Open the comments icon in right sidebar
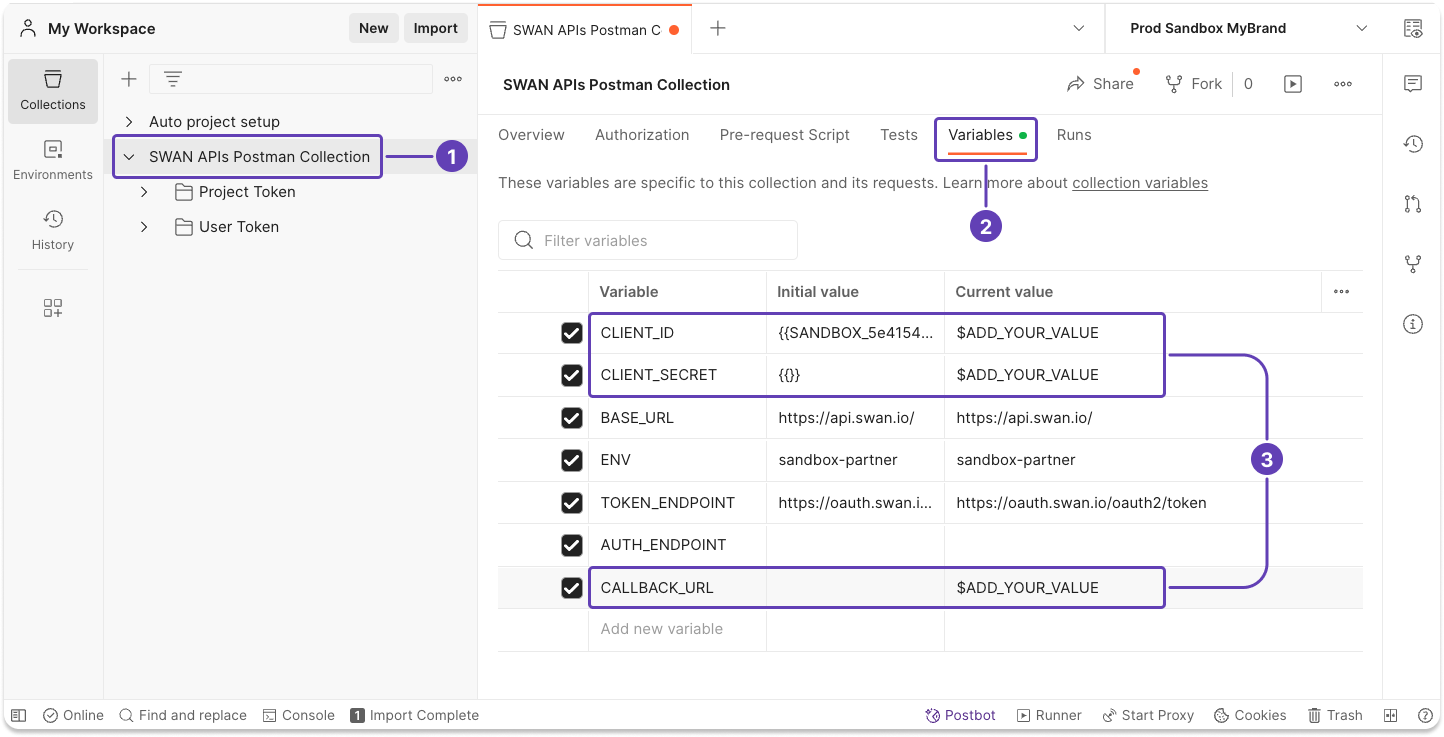 tap(1412, 84)
